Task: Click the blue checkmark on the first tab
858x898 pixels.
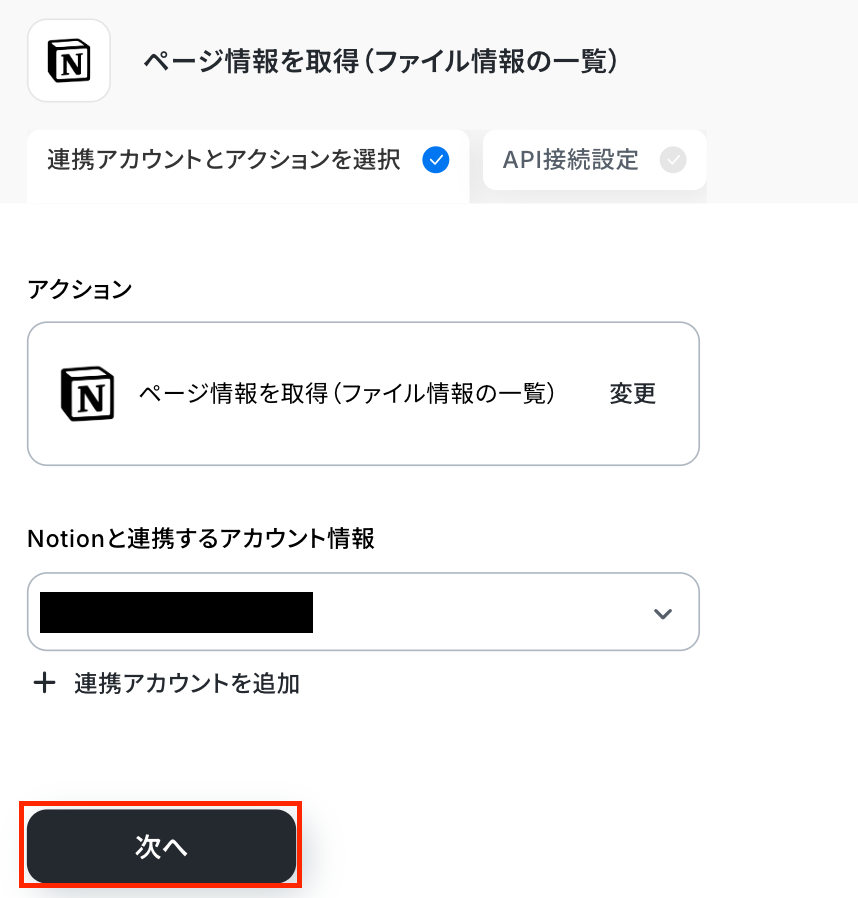Action: (x=435, y=160)
